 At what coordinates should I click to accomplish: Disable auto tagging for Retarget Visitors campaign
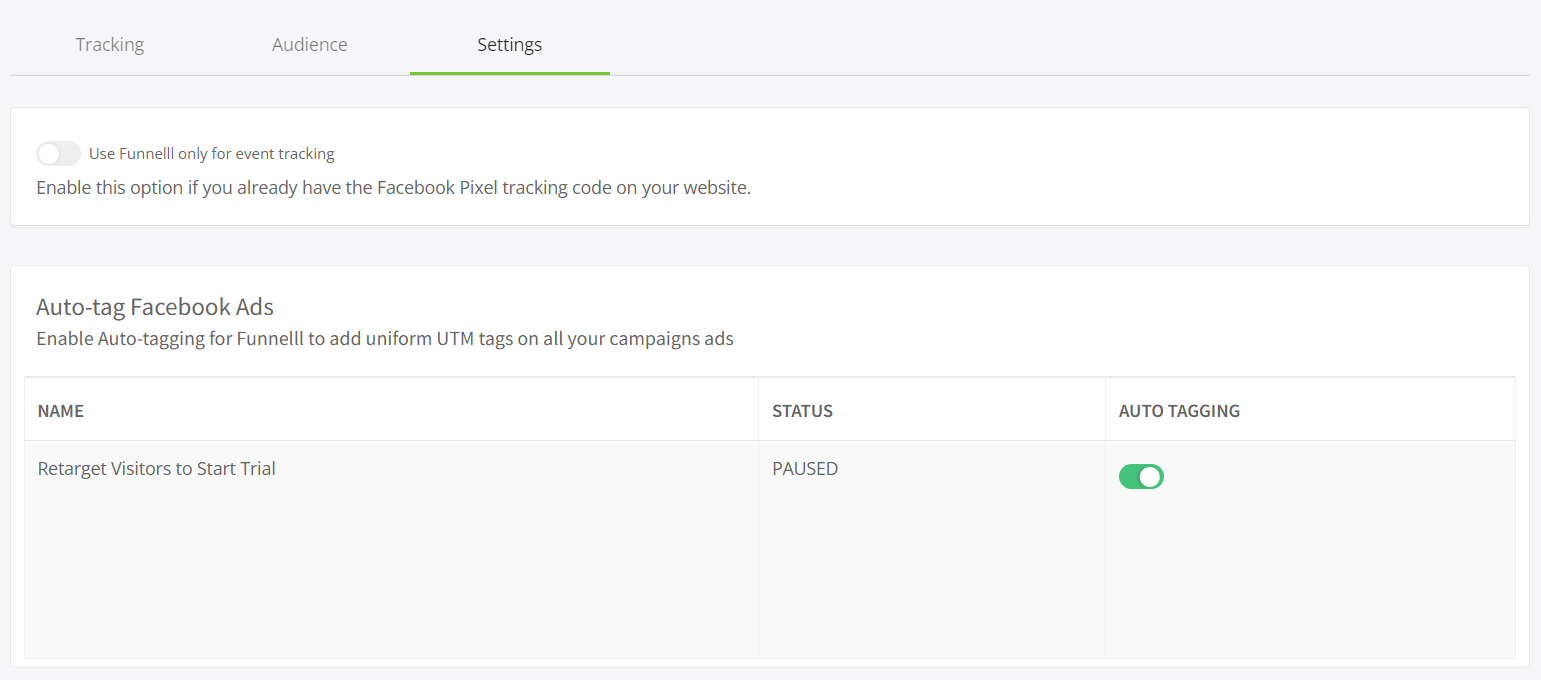point(1141,477)
